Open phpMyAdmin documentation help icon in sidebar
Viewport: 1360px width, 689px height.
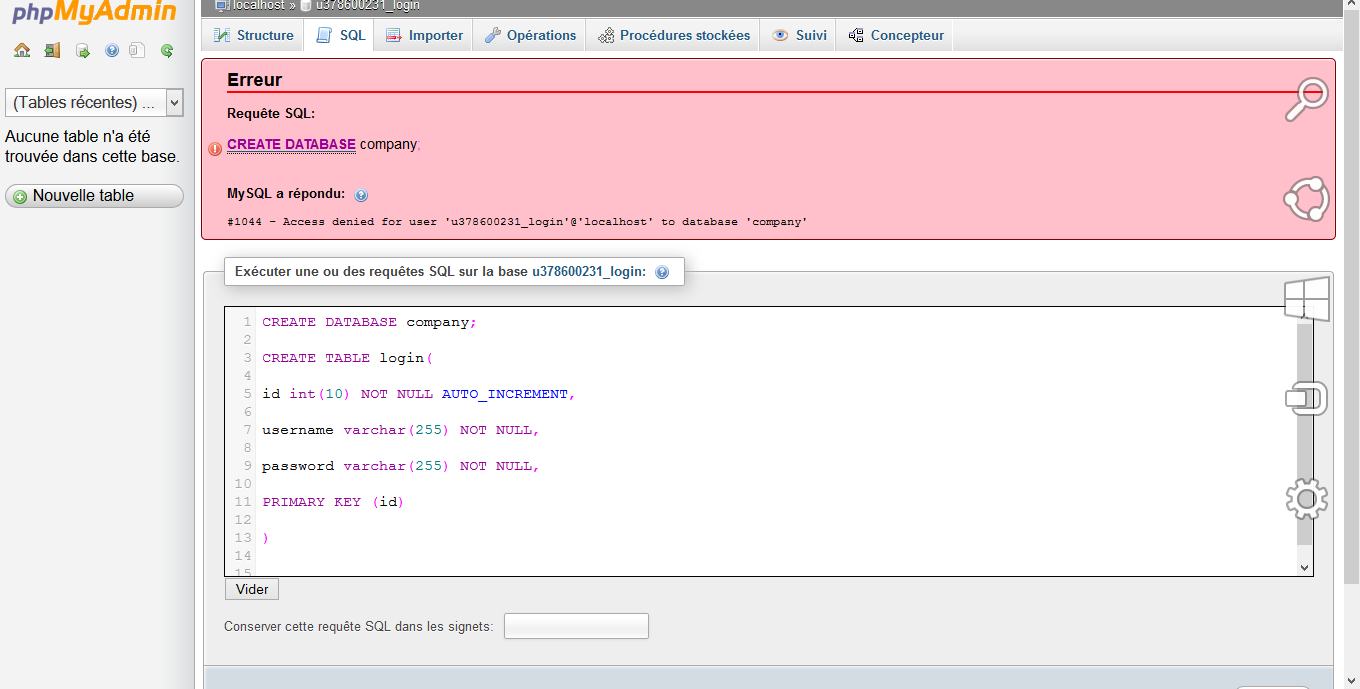(112, 50)
